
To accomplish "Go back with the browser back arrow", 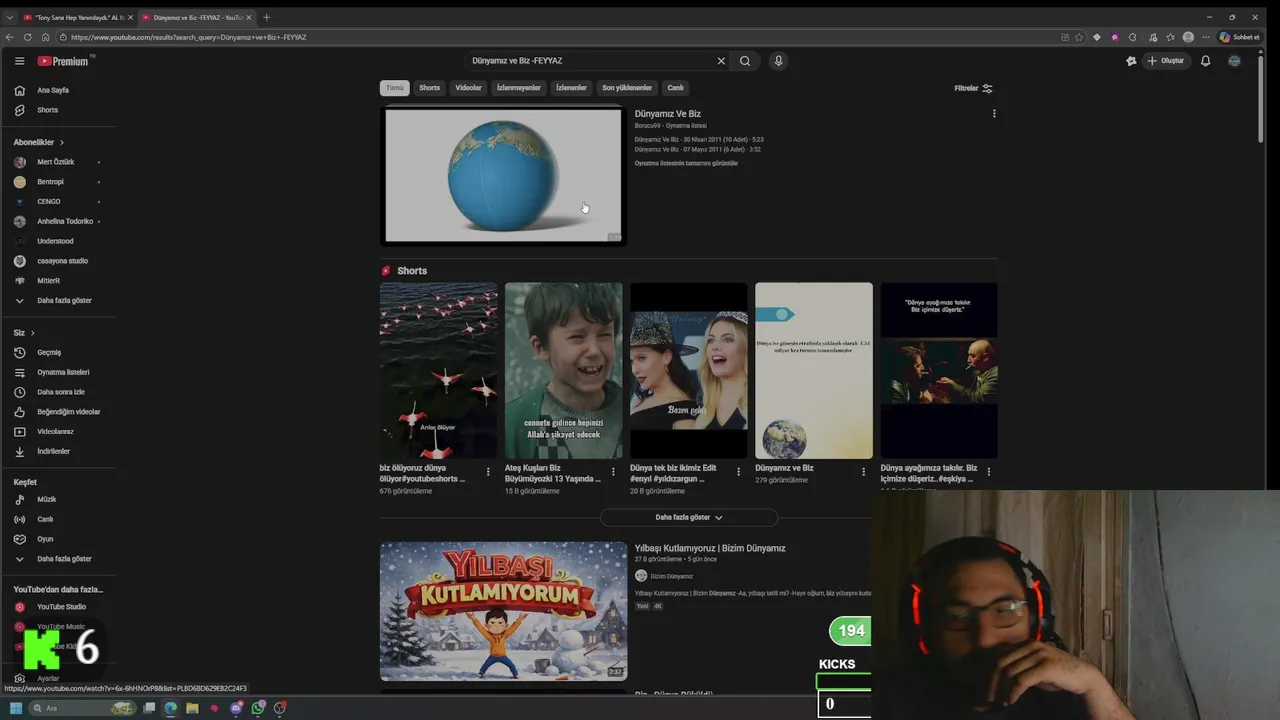I will pyautogui.click(x=10, y=37).
